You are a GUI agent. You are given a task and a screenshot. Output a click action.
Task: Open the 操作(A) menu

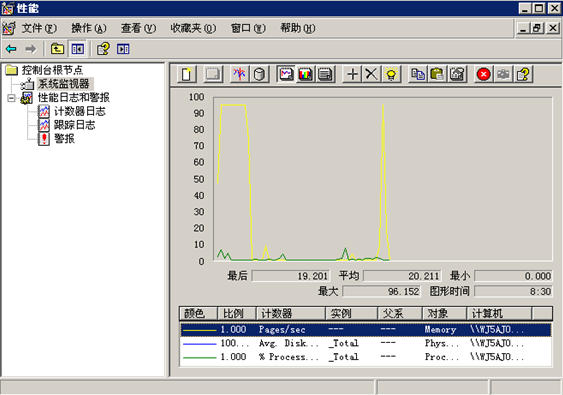point(89,28)
